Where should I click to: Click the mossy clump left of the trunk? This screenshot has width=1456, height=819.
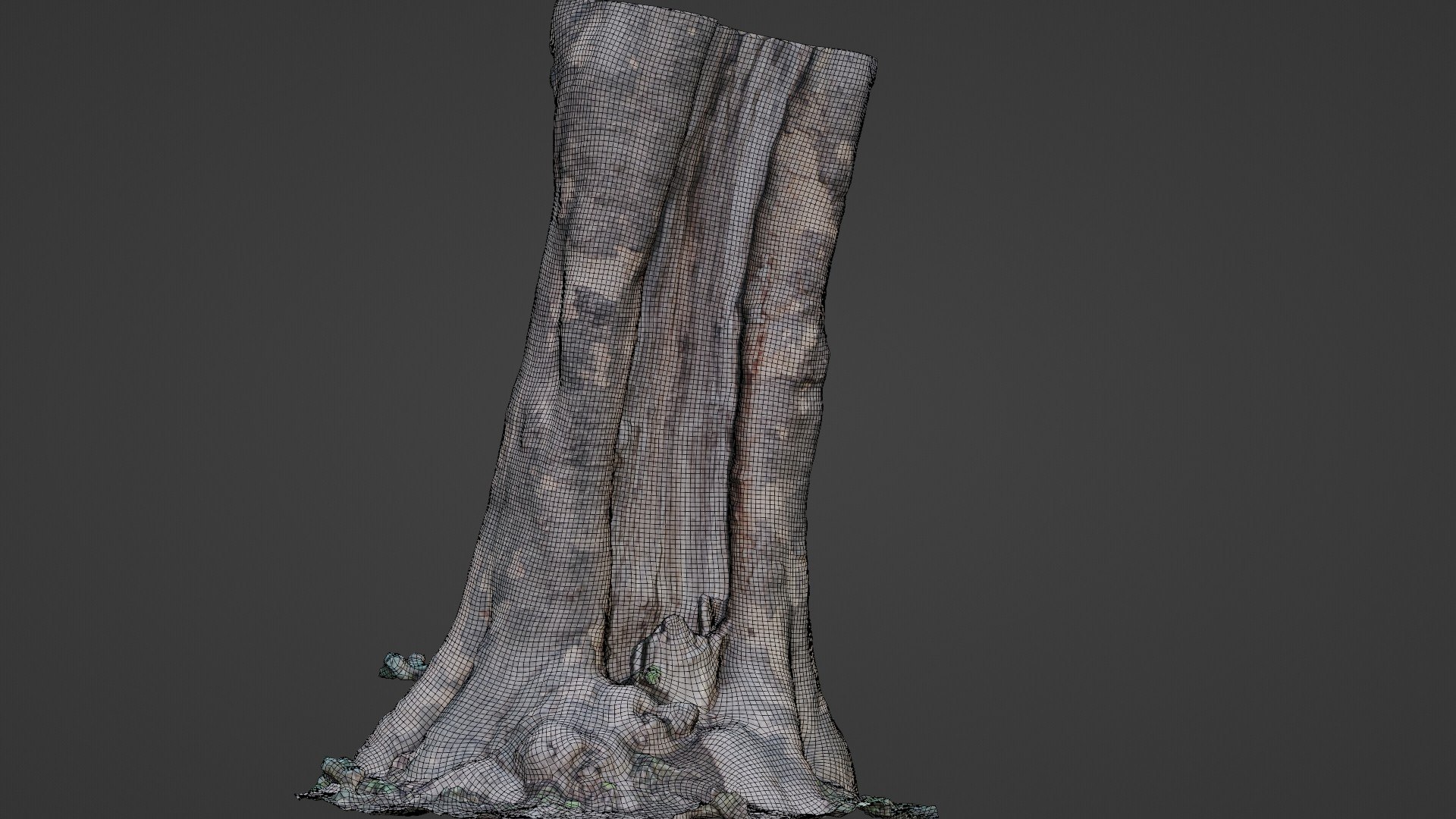(x=402, y=665)
